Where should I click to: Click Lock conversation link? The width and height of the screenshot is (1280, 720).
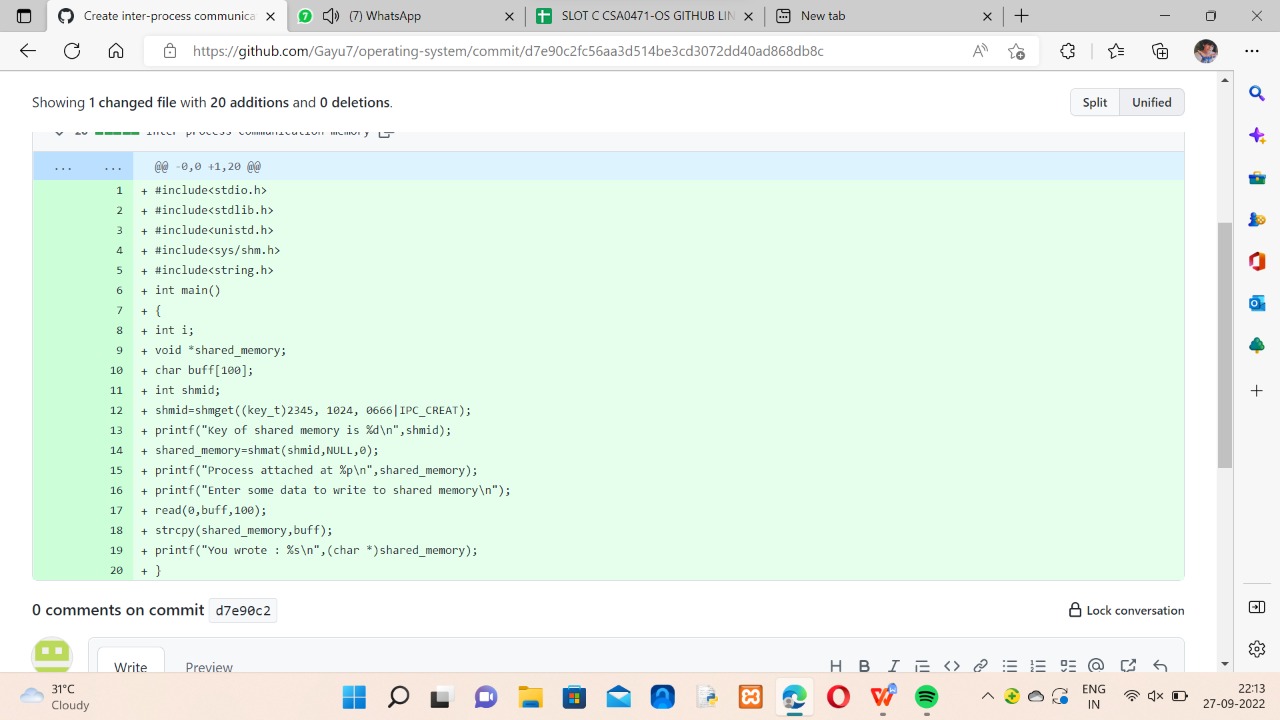1126,610
